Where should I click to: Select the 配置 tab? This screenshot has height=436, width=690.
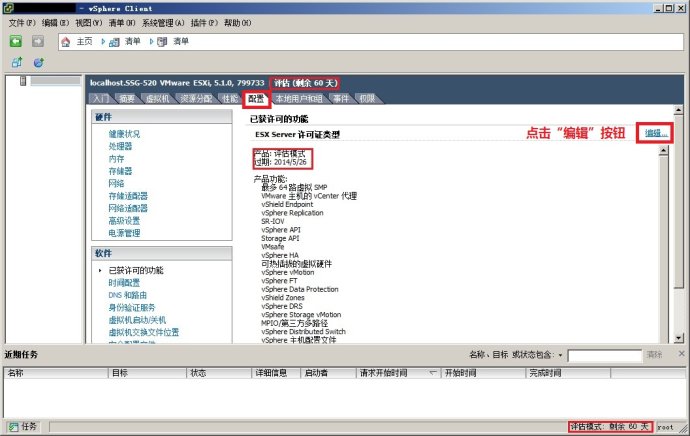tap(256, 99)
